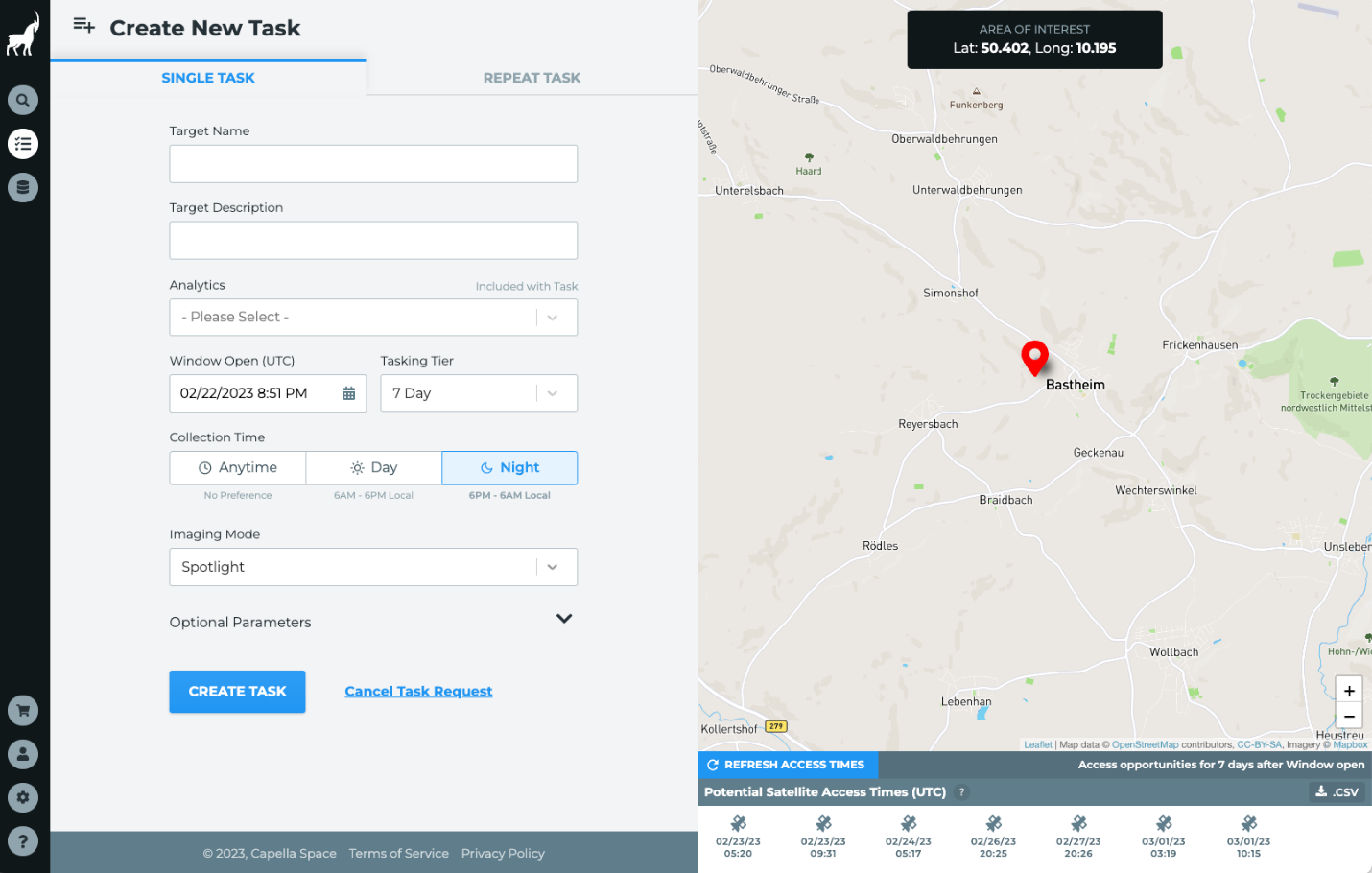Open calendar picker in Window Open field
The height and width of the screenshot is (873, 1372).
348,393
